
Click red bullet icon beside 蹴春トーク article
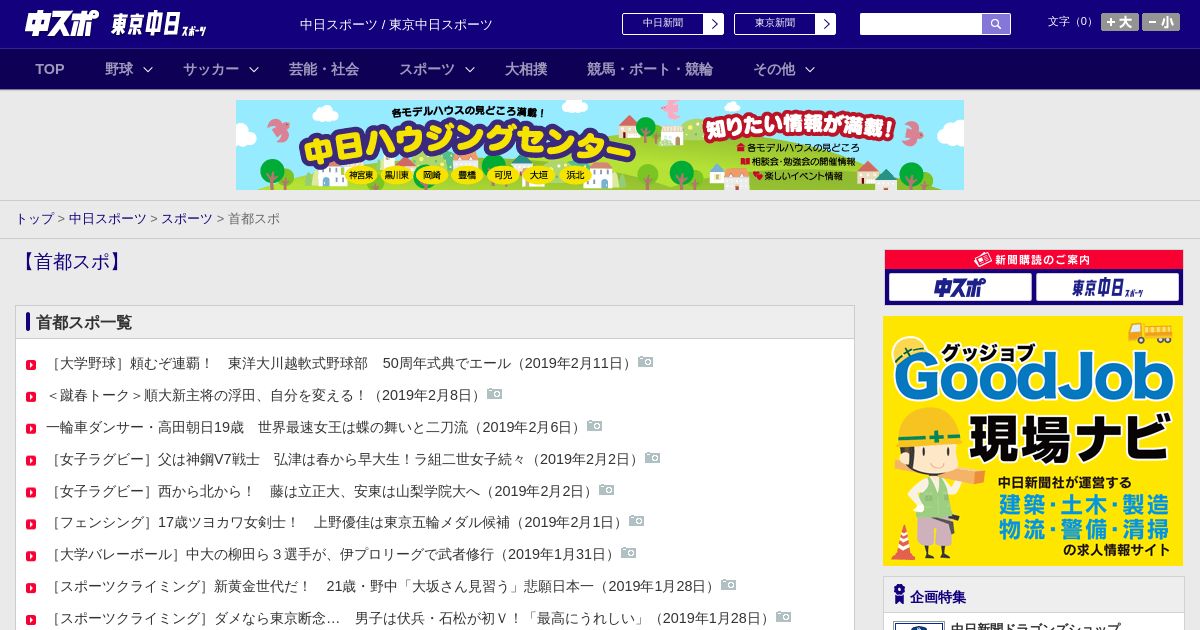(x=31, y=397)
